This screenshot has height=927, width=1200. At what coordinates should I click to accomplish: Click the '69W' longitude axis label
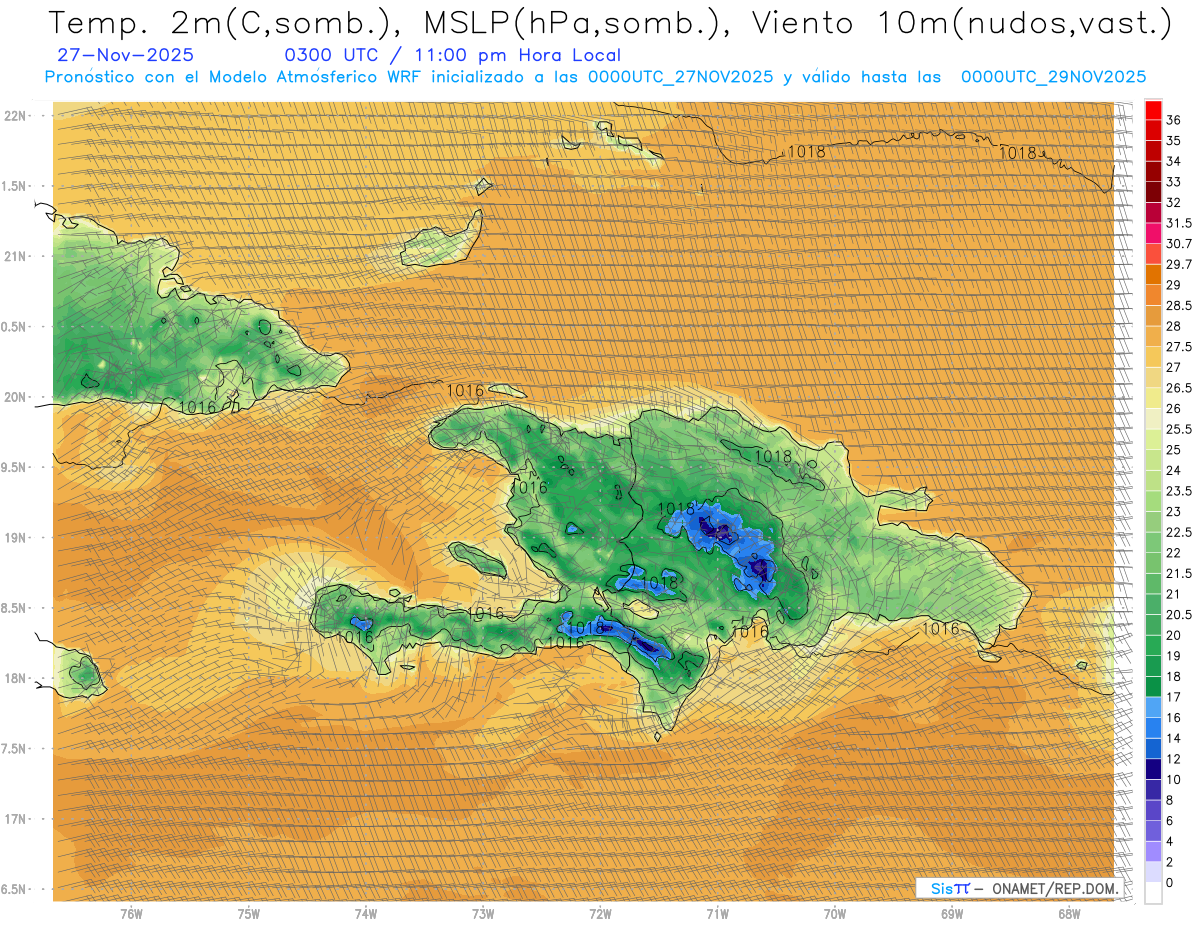coord(952,914)
